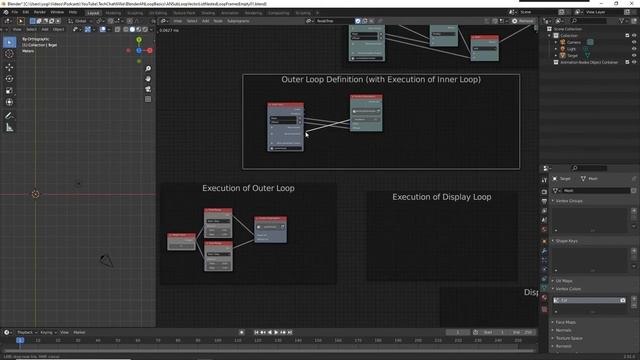Click the Blender logo menu icon
This screenshot has width=640, height=360.
6,12
